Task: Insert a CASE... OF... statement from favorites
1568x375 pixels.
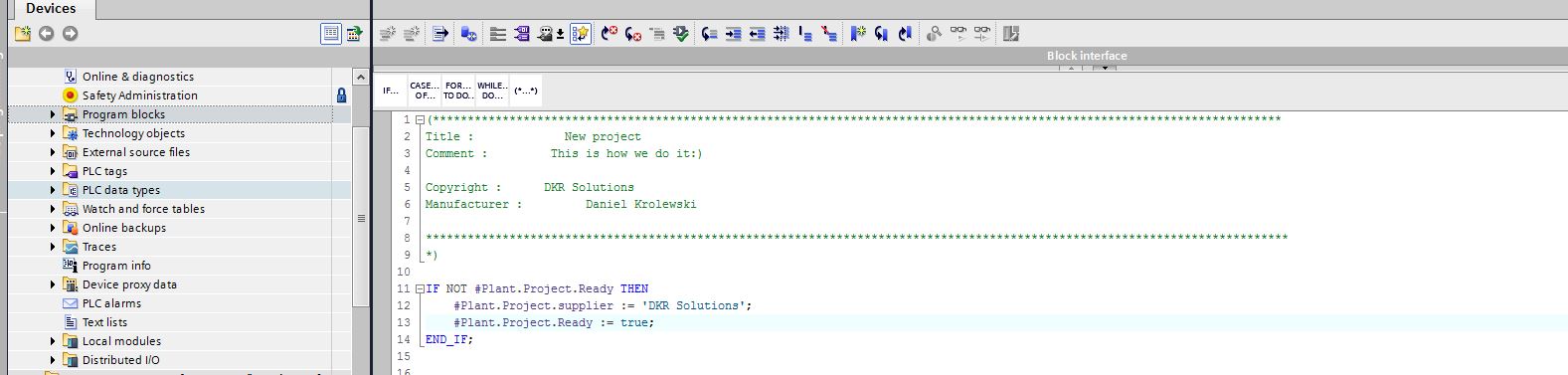Action: (425, 91)
